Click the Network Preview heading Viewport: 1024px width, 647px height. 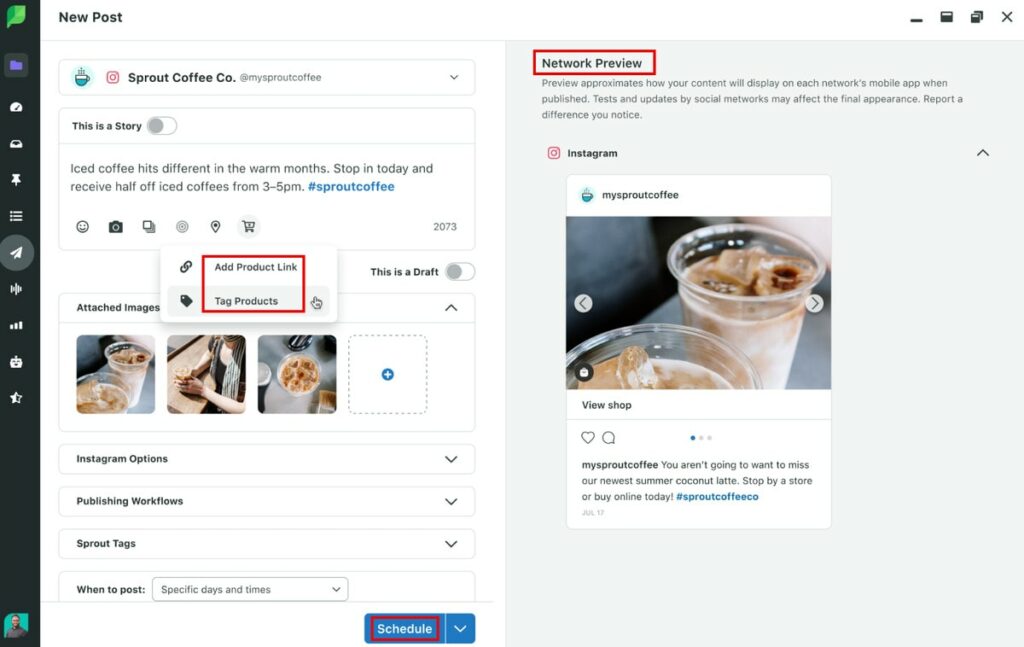(x=592, y=63)
